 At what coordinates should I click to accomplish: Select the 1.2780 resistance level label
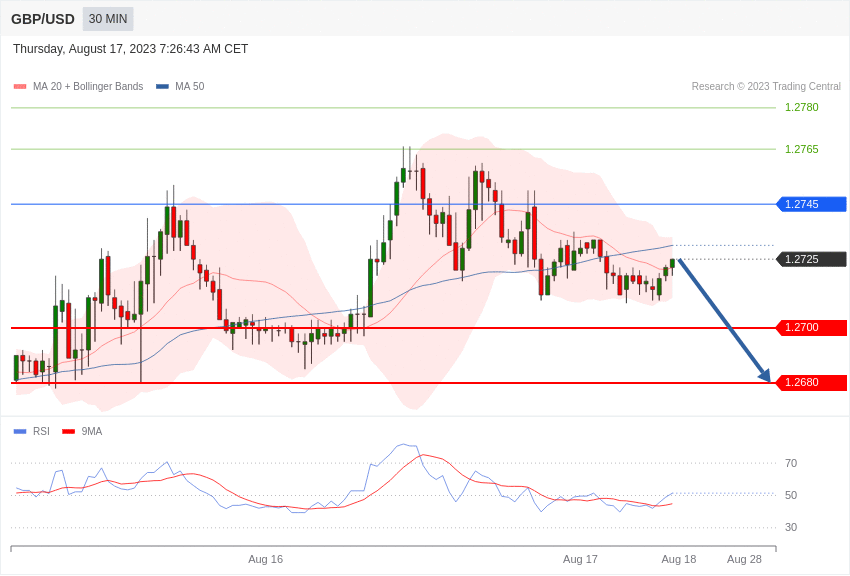coord(802,107)
